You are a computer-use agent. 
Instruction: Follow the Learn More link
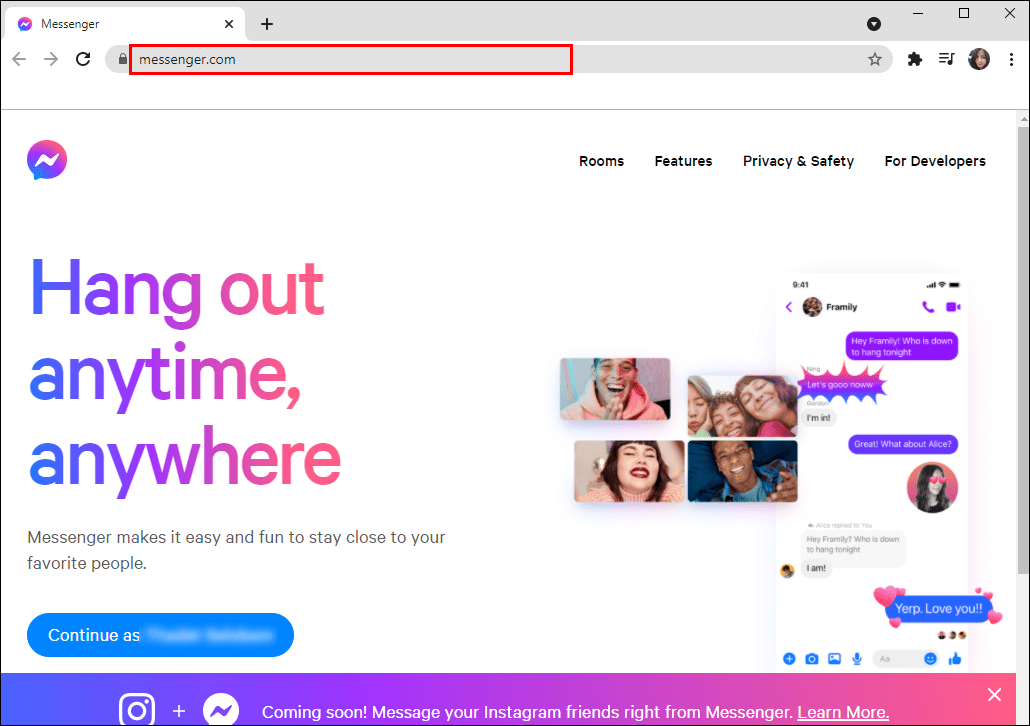click(843, 712)
